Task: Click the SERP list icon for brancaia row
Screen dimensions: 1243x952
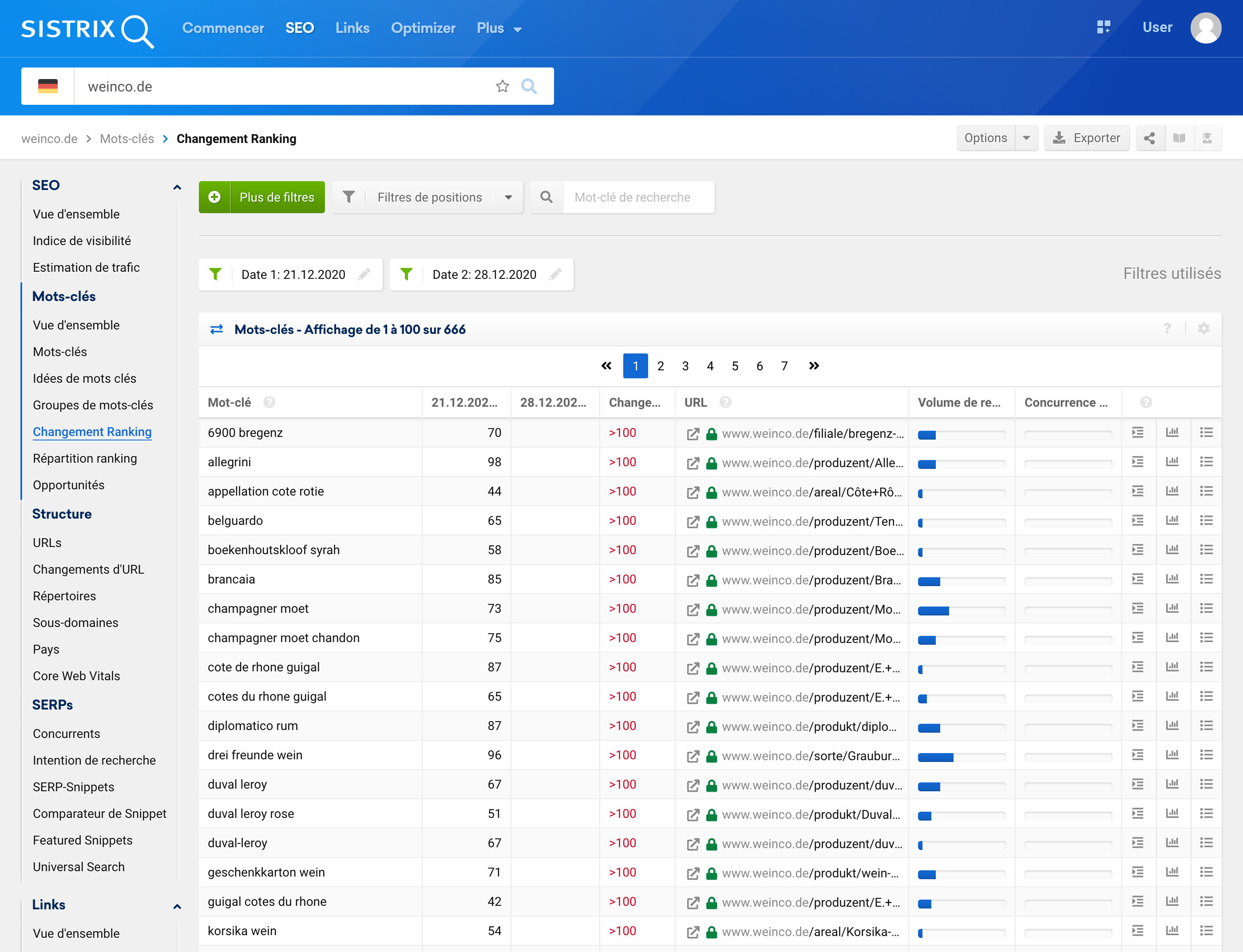Action: click(x=1206, y=579)
